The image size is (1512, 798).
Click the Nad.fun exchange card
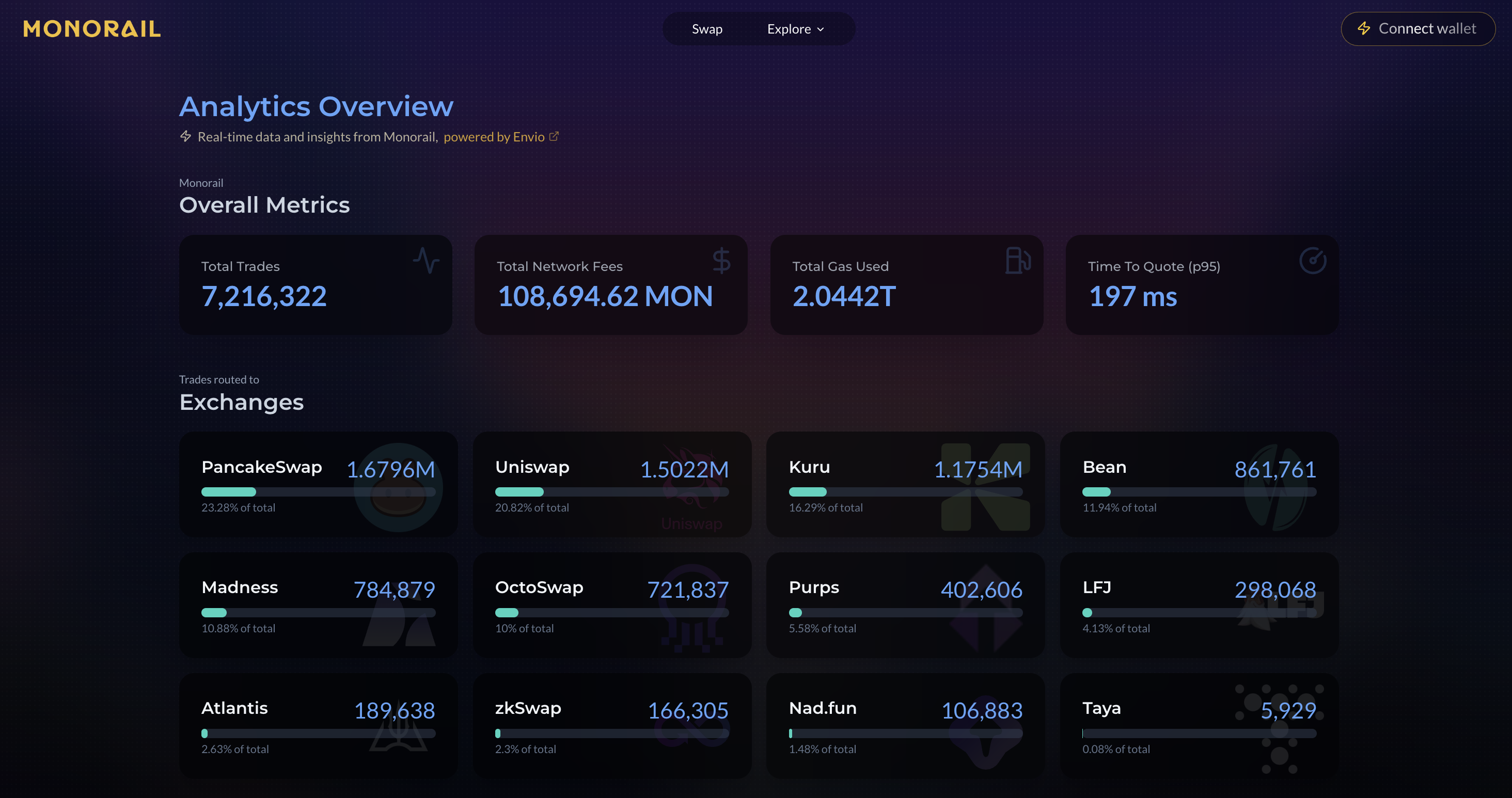(x=905, y=726)
